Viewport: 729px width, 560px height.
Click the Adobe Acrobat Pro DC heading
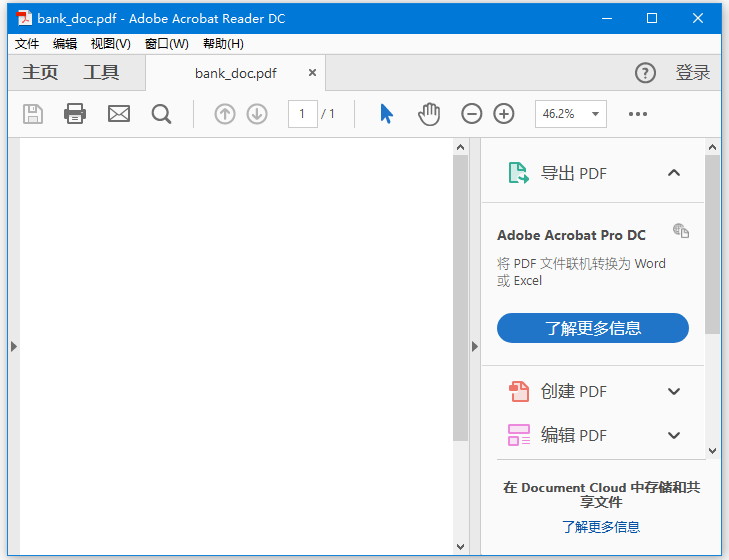571,235
